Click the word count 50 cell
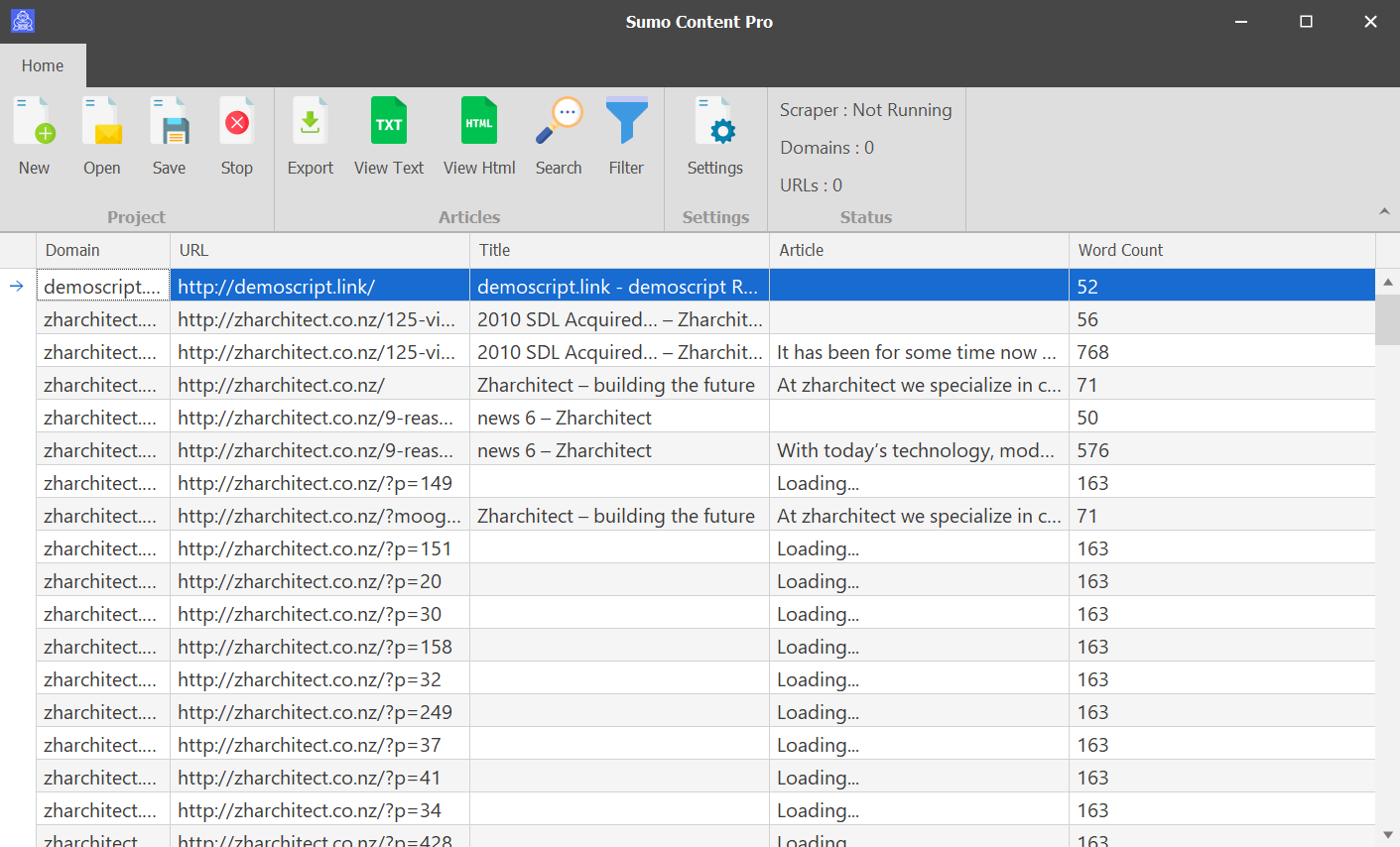The image size is (1400, 847). click(1222, 418)
